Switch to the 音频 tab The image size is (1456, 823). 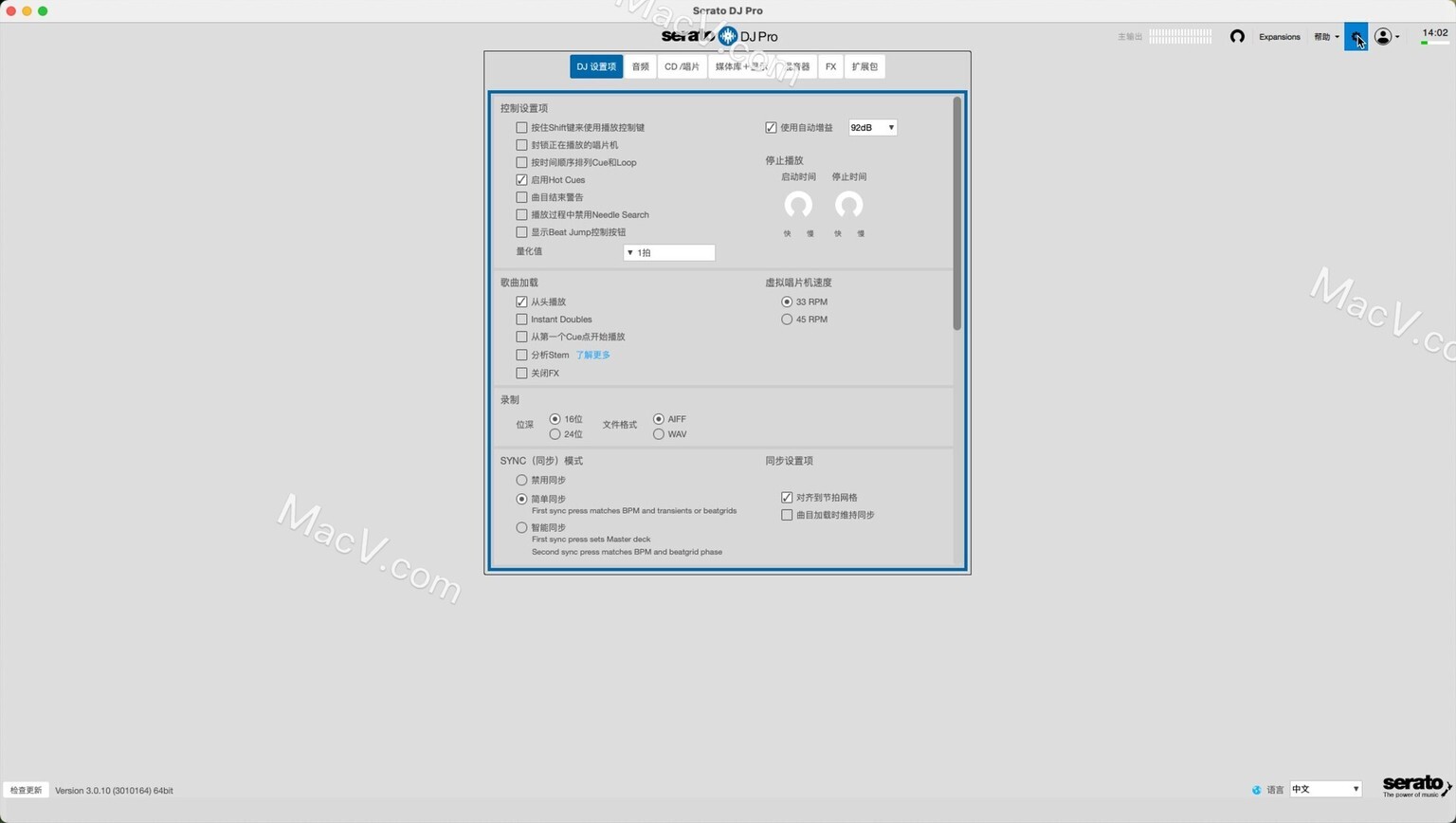(641, 66)
